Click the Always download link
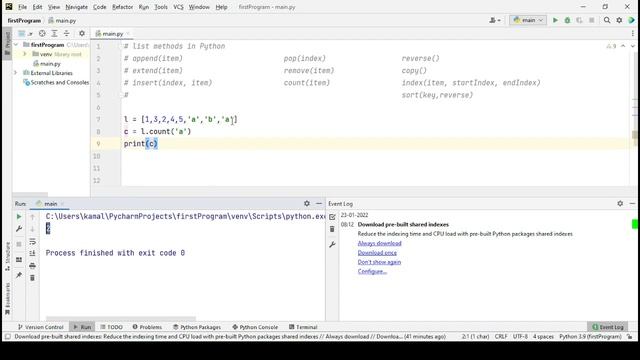640x360 pixels. tap(379, 243)
